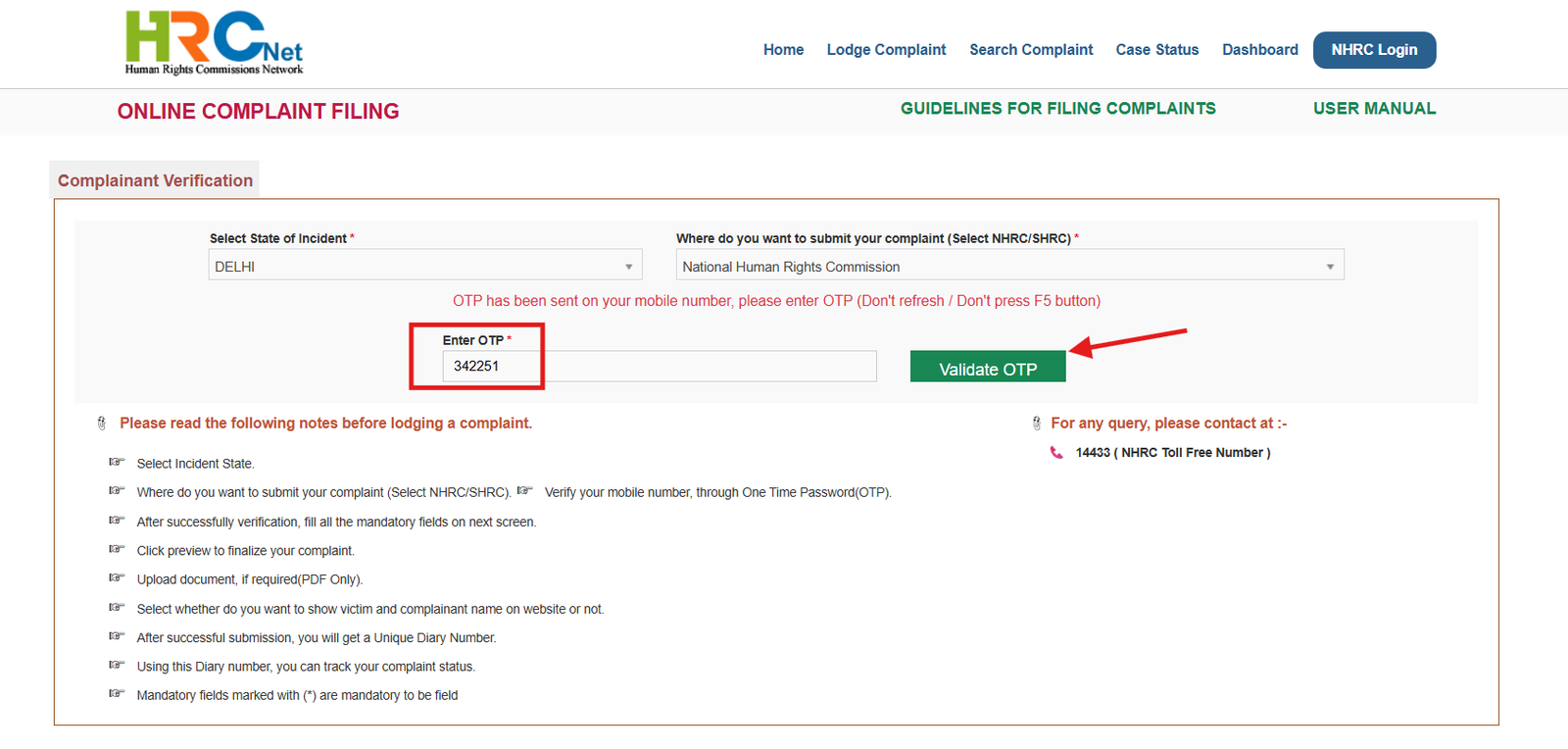
Task: Go to Lodge Complaint menu
Action: pyautogui.click(x=886, y=50)
